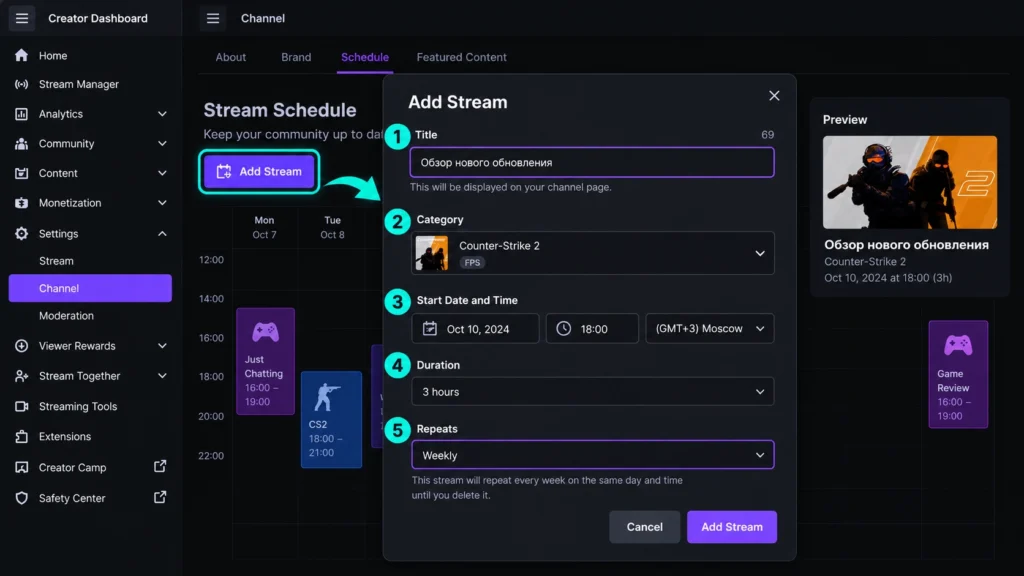Viewport: 1024px width, 576px height.
Task: Select the Schedule tab
Action: (364, 57)
